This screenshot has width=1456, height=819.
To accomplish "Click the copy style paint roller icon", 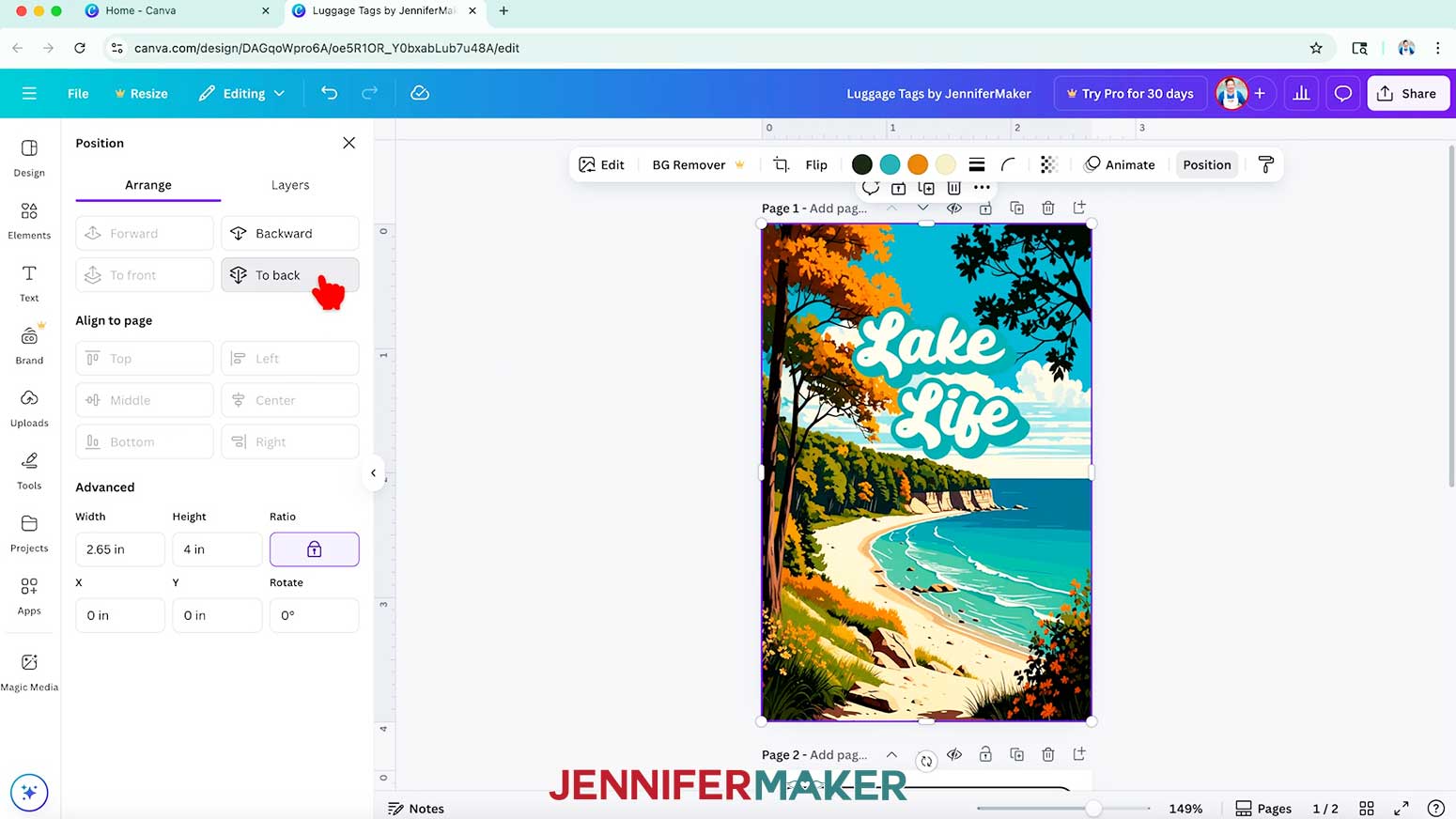I will point(1265,164).
